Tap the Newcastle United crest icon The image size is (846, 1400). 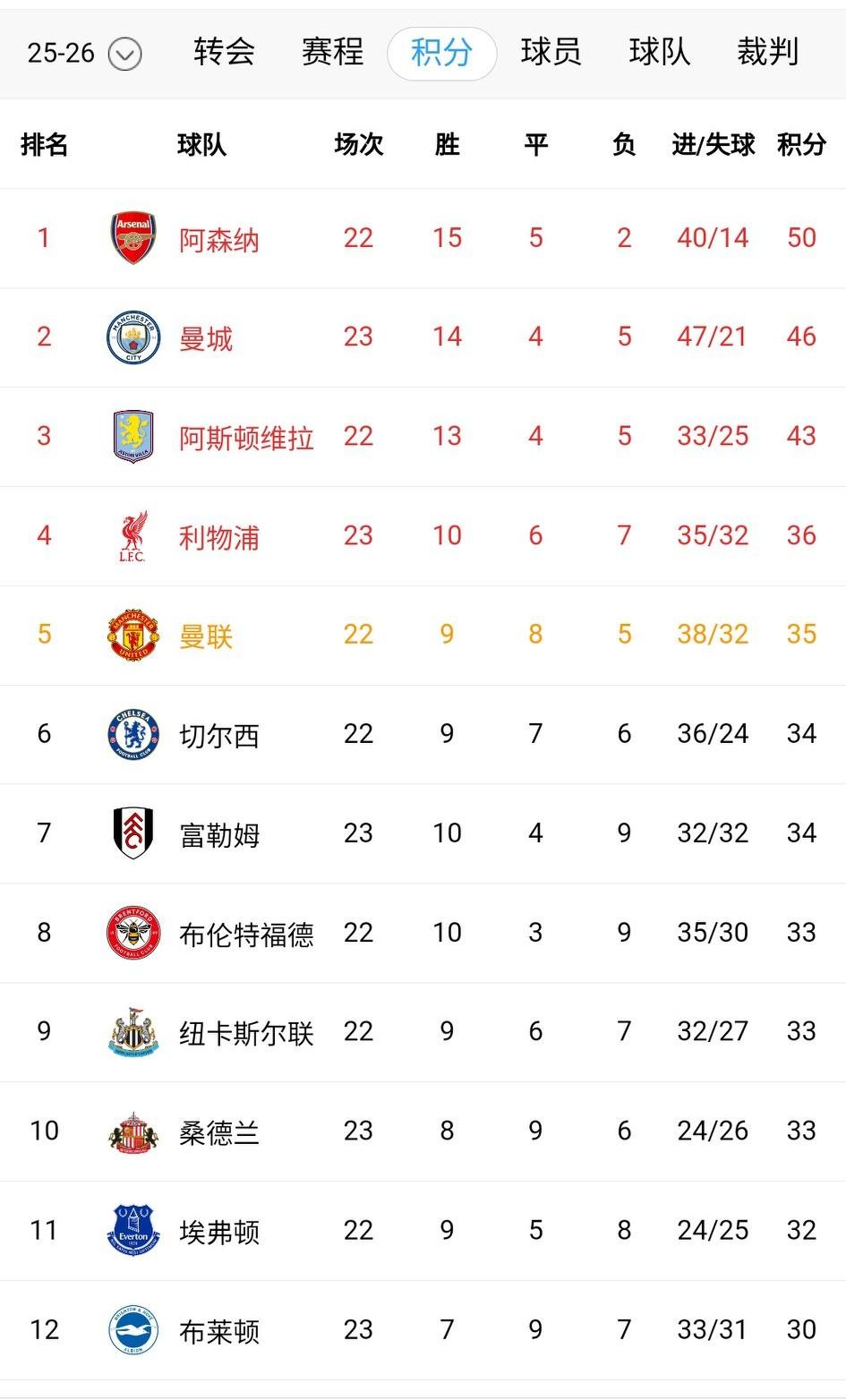point(132,1032)
